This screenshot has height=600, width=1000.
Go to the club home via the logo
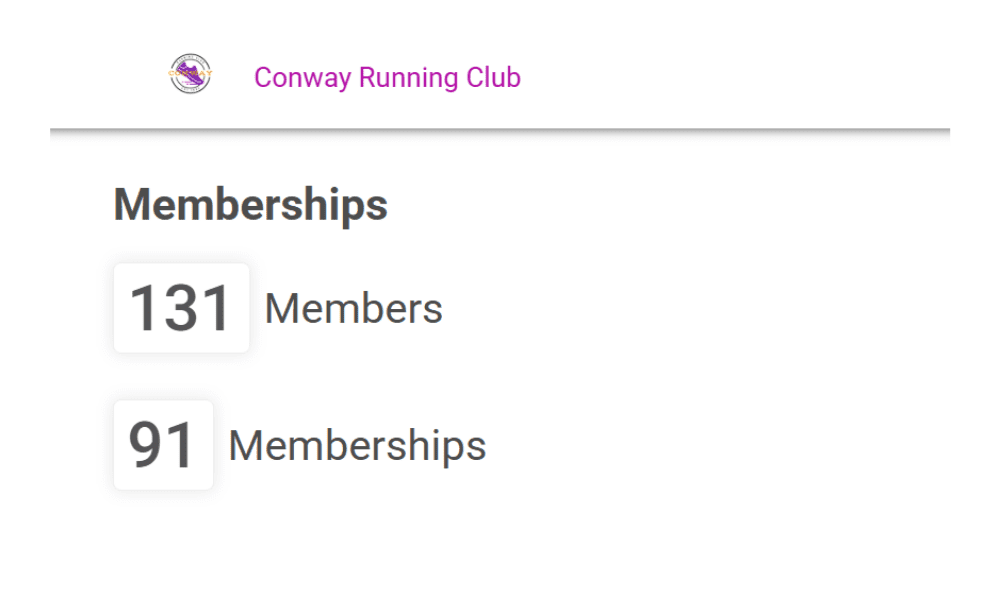(x=191, y=73)
